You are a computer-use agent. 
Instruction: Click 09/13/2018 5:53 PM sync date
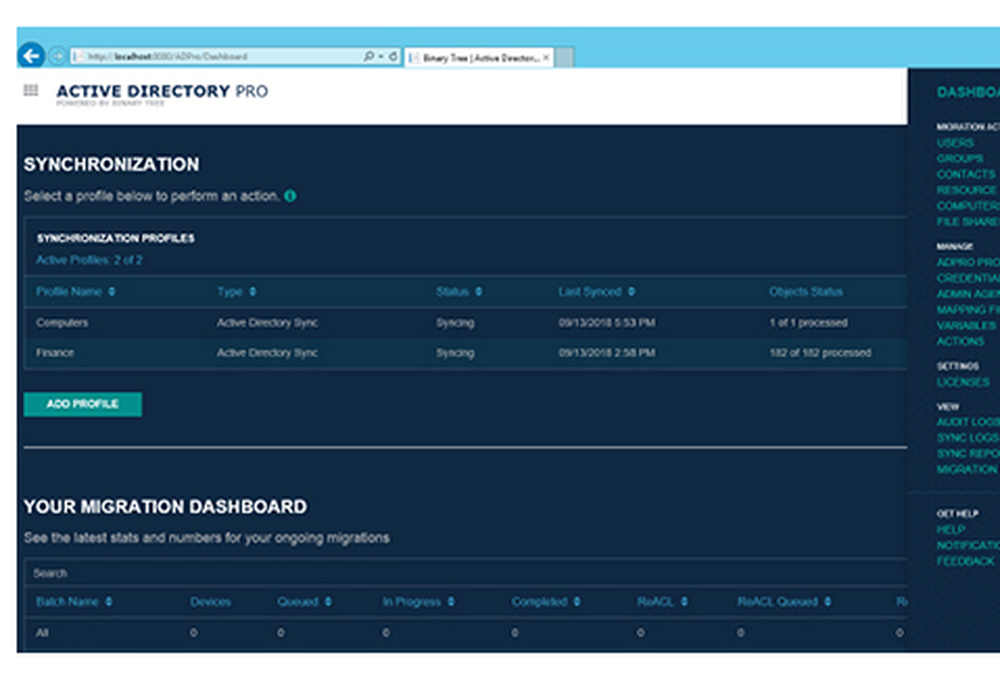coord(607,323)
